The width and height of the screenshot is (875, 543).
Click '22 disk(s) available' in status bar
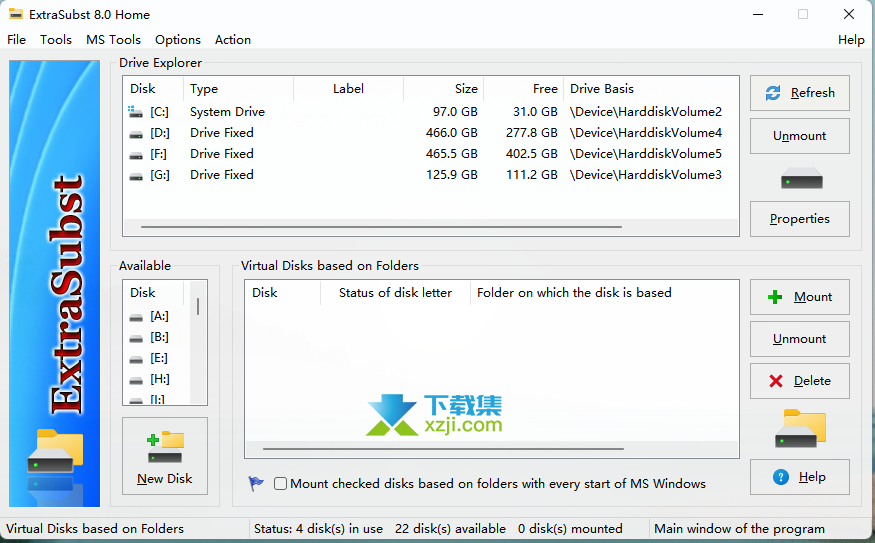pos(450,528)
